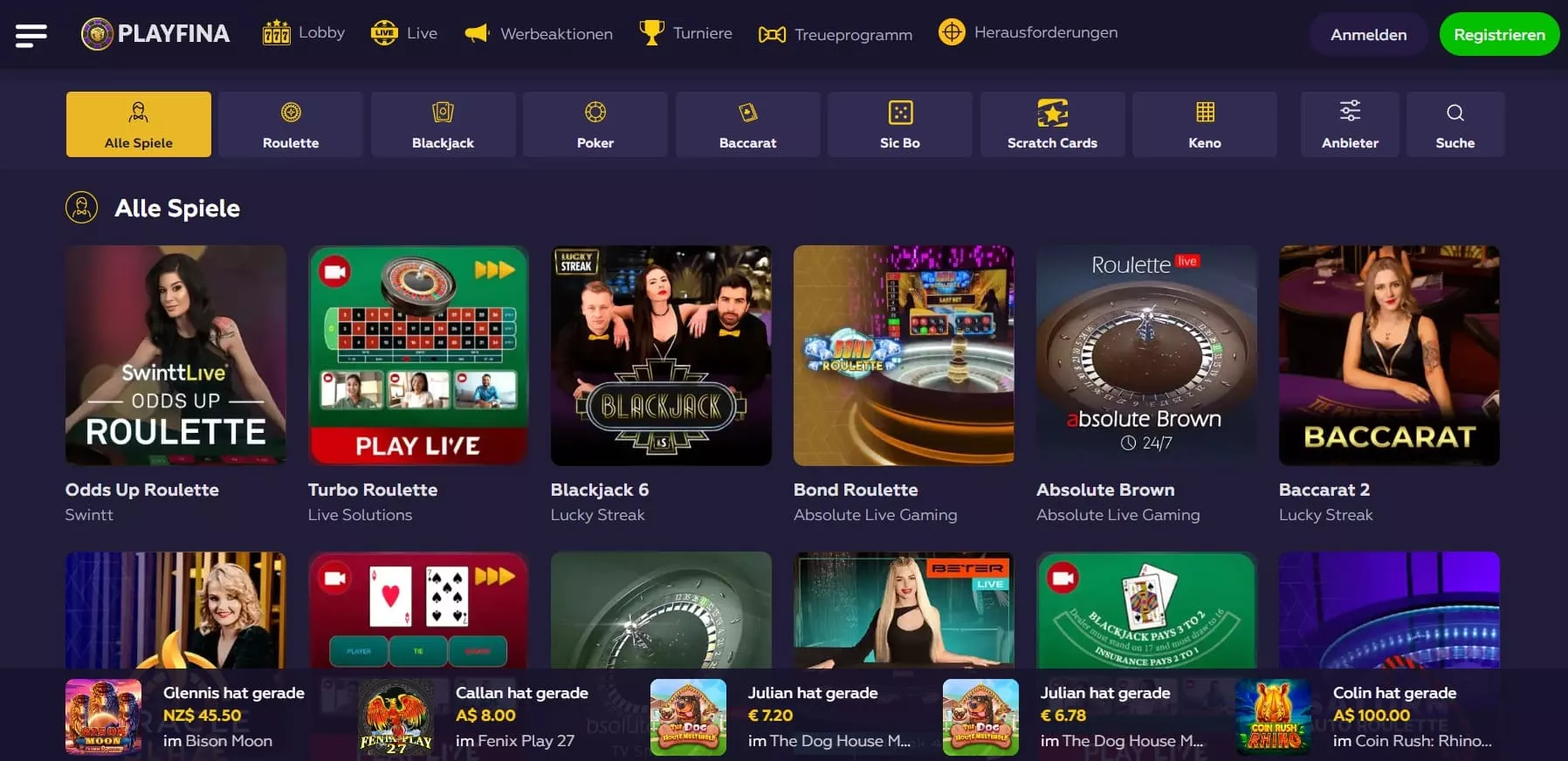The width and height of the screenshot is (1568, 761).
Task: Open the Anbieter provider filter
Action: tap(1350, 124)
